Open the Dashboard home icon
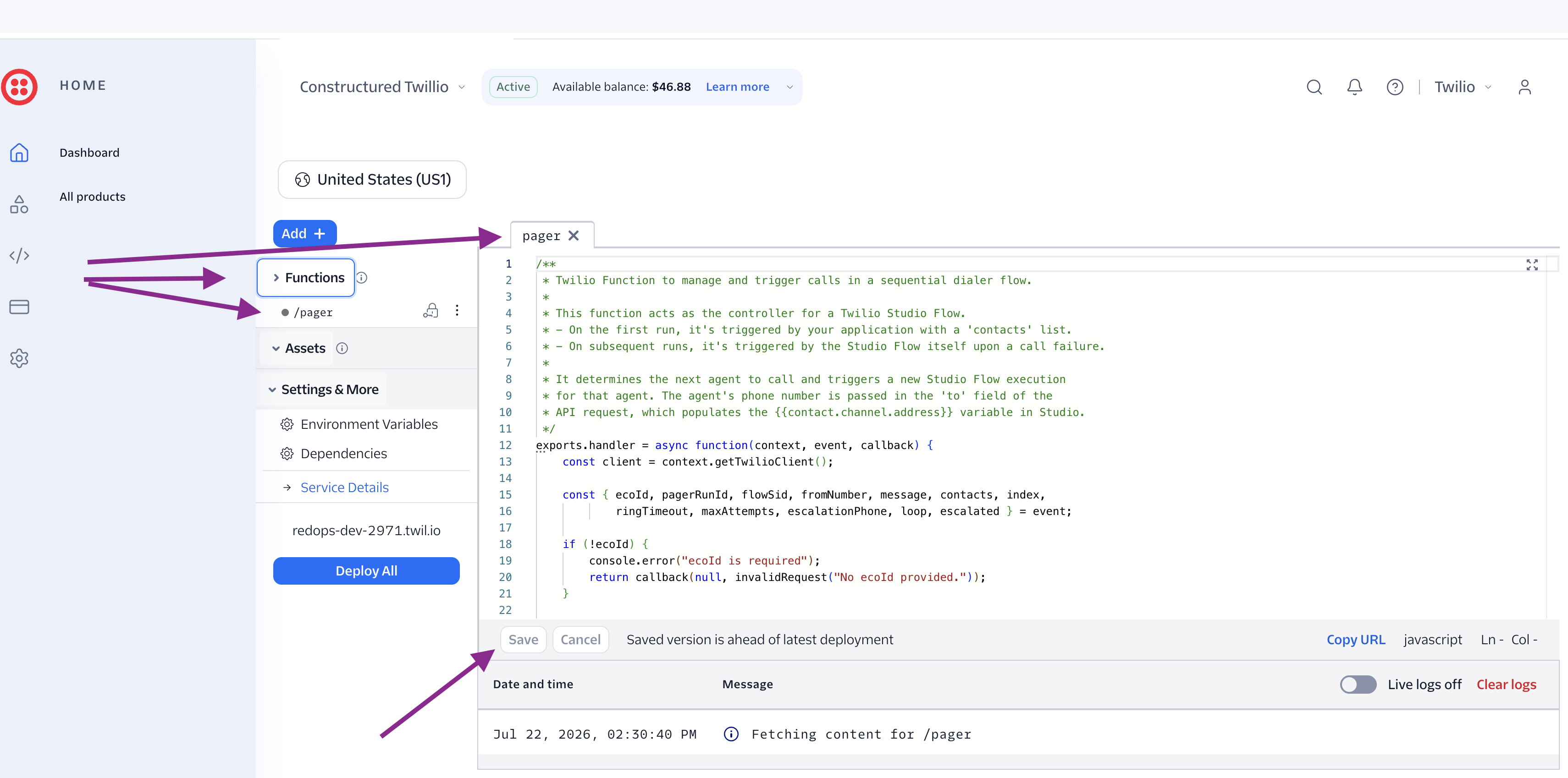This screenshot has width=1568, height=778. click(x=19, y=153)
